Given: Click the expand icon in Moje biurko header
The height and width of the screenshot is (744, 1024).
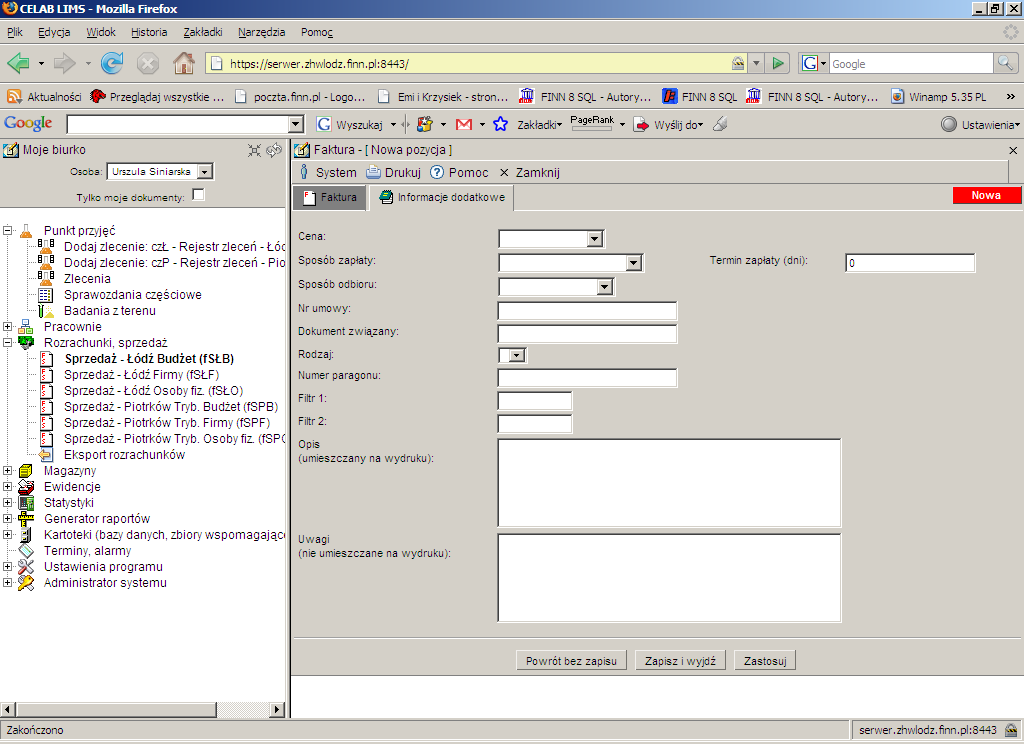Looking at the screenshot, I should [x=255, y=150].
